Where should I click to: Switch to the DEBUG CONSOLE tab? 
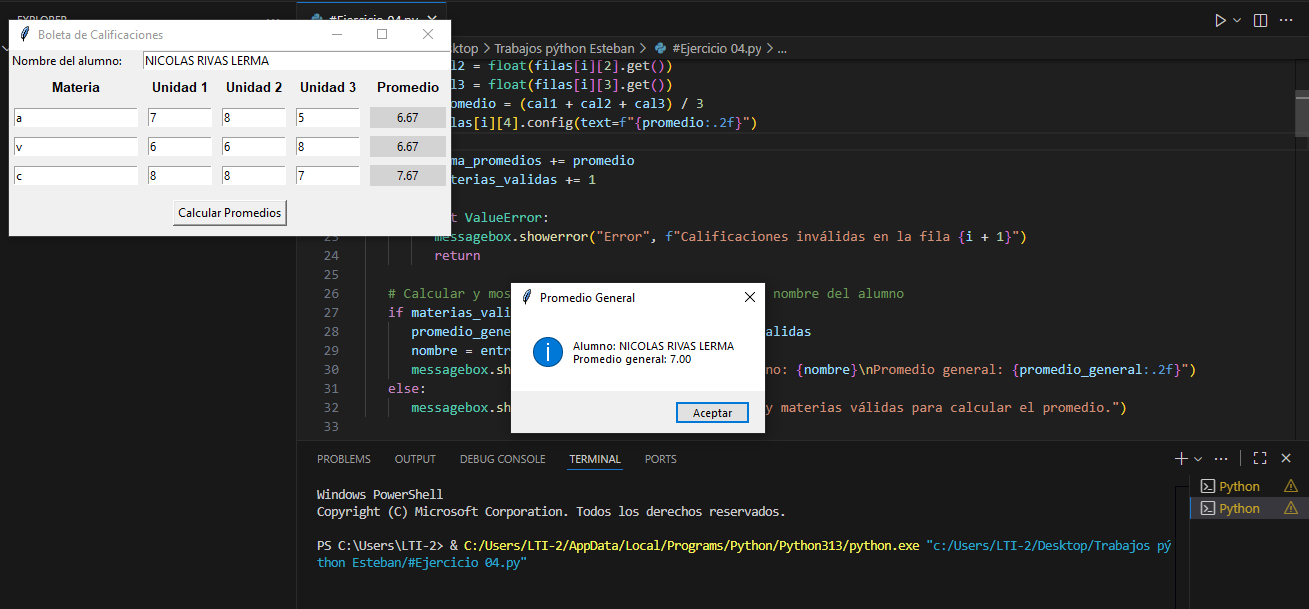coord(502,459)
